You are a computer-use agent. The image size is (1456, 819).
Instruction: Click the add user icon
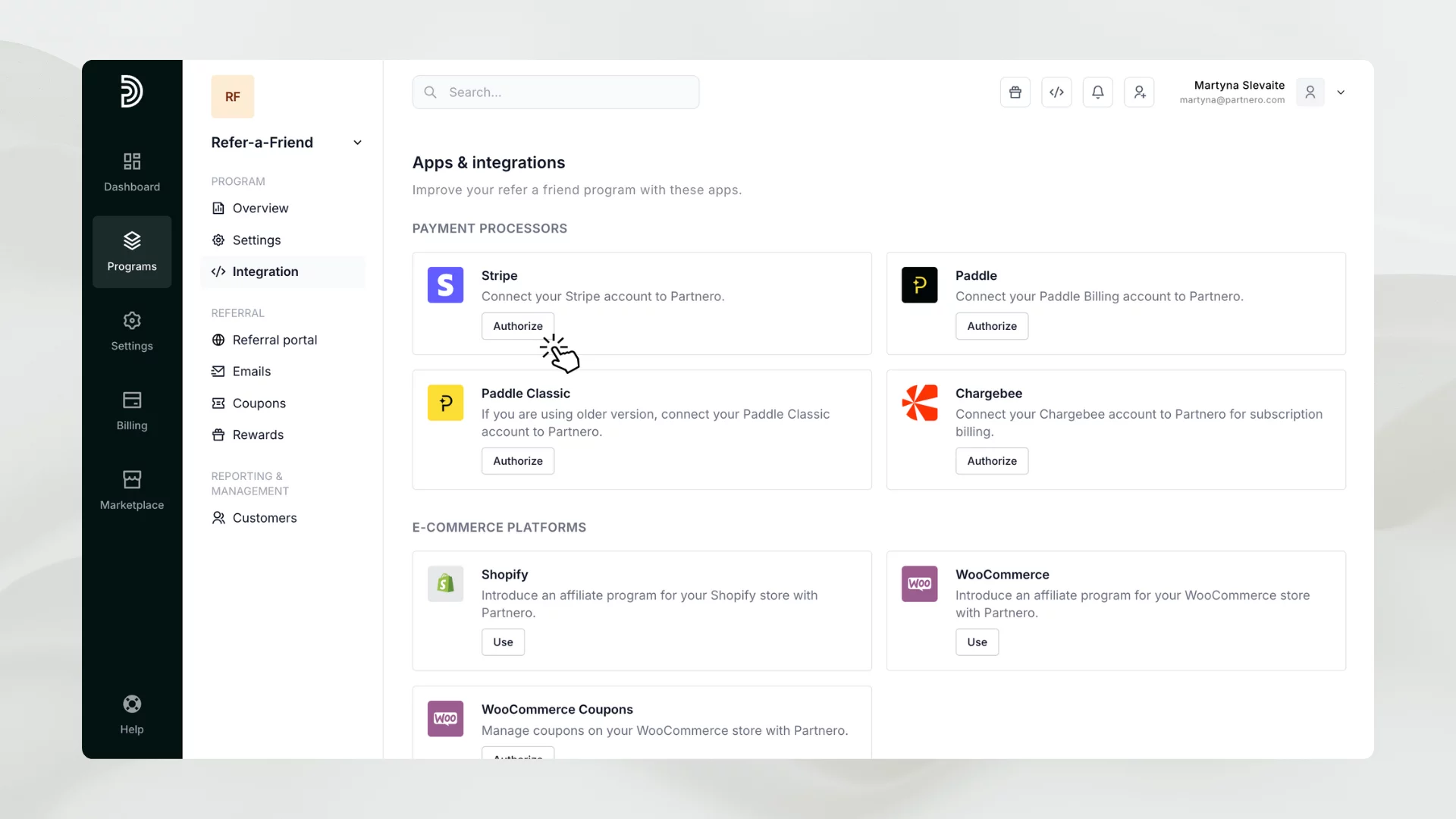[x=1139, y=93]
